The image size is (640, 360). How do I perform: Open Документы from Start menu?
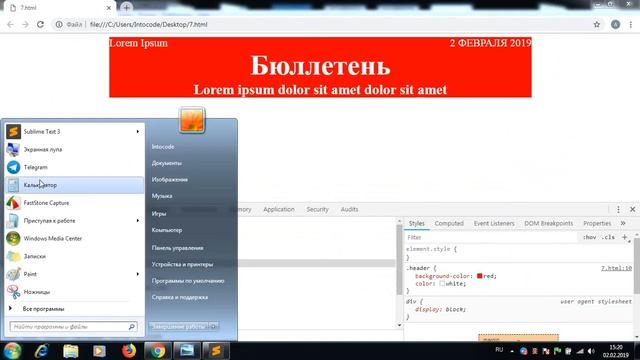tap(167, 163)
